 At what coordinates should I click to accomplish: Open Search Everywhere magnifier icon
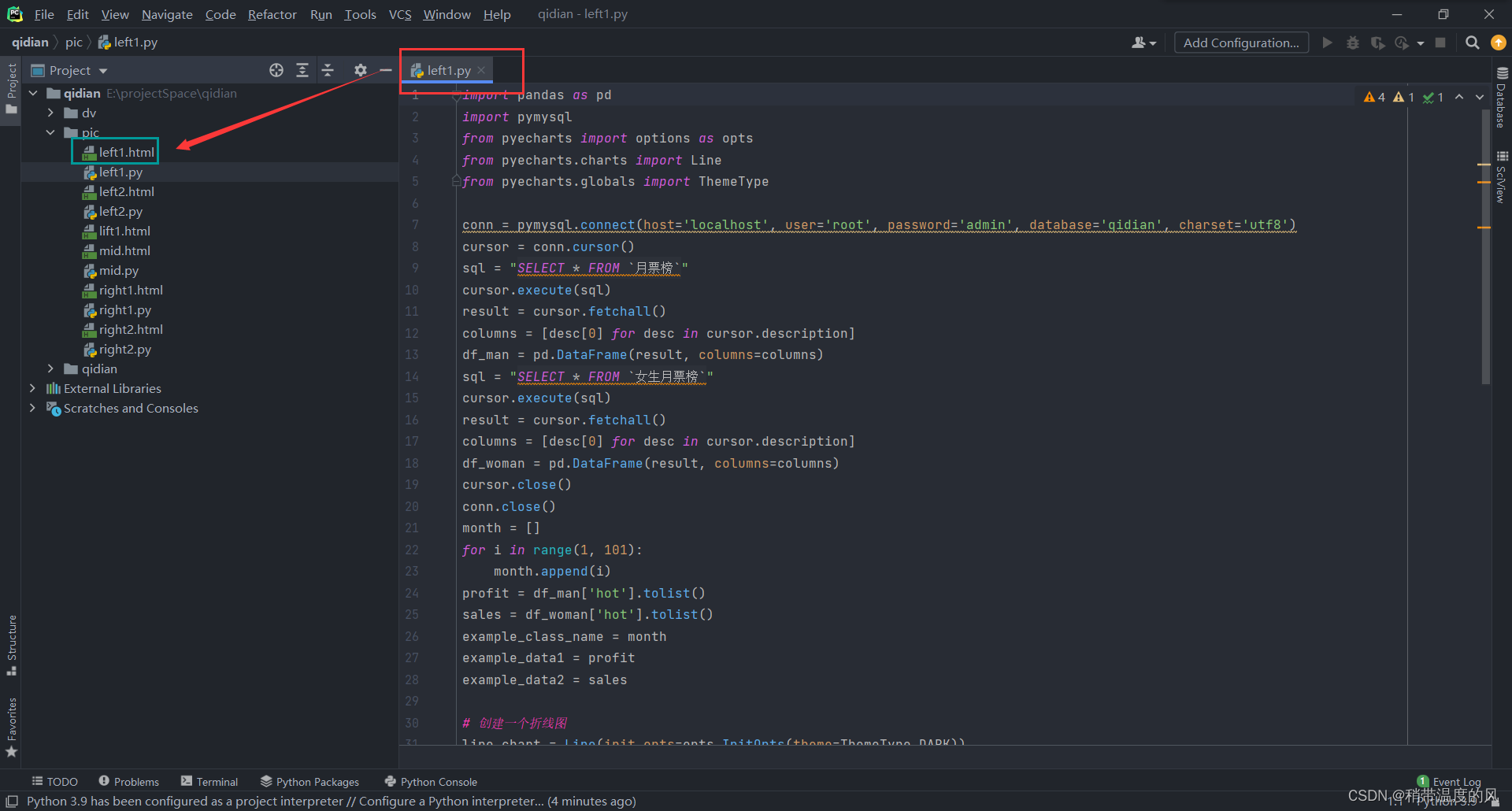pos(1472,43)
